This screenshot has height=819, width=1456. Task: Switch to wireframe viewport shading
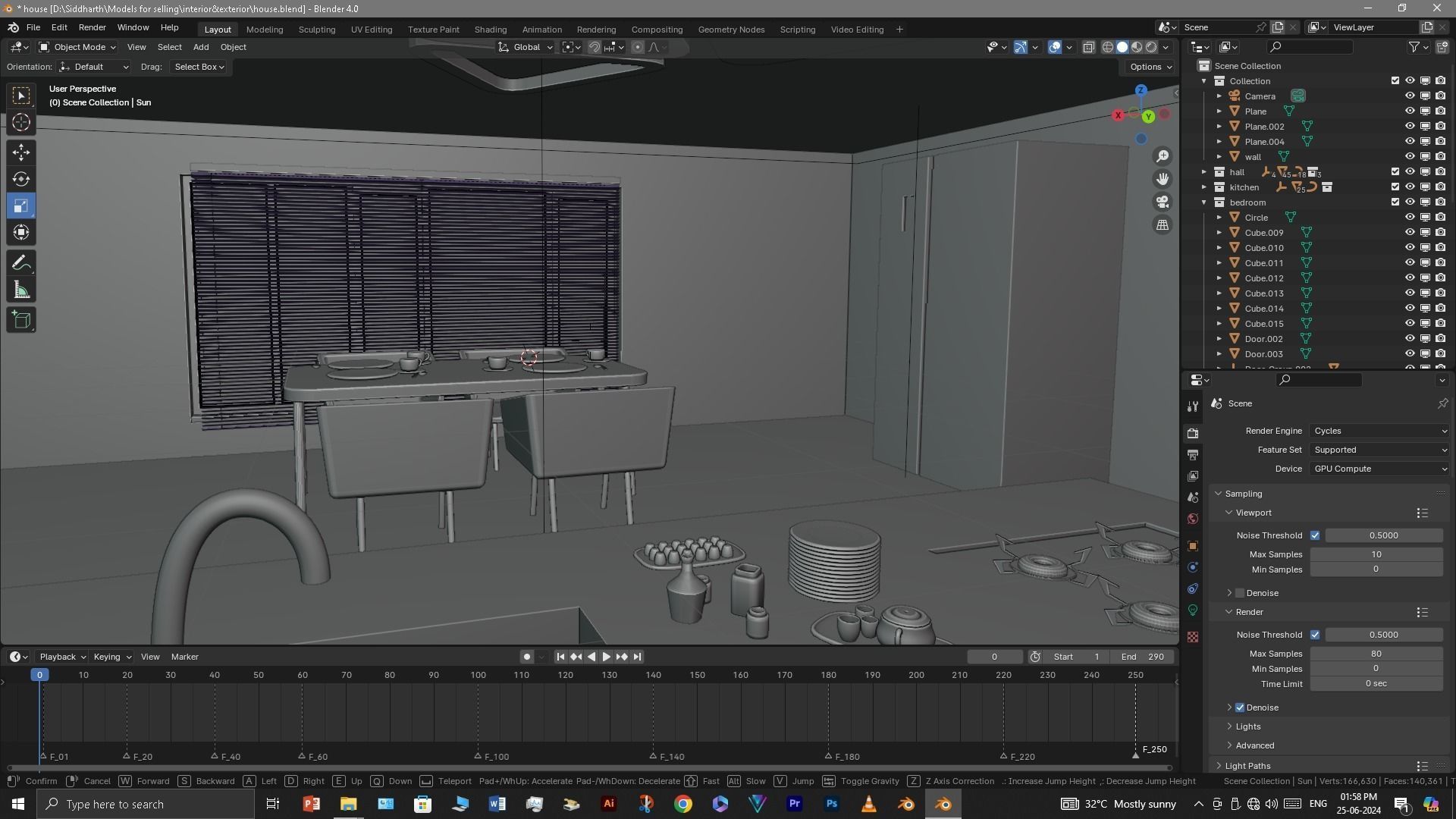click(1108, 47)
